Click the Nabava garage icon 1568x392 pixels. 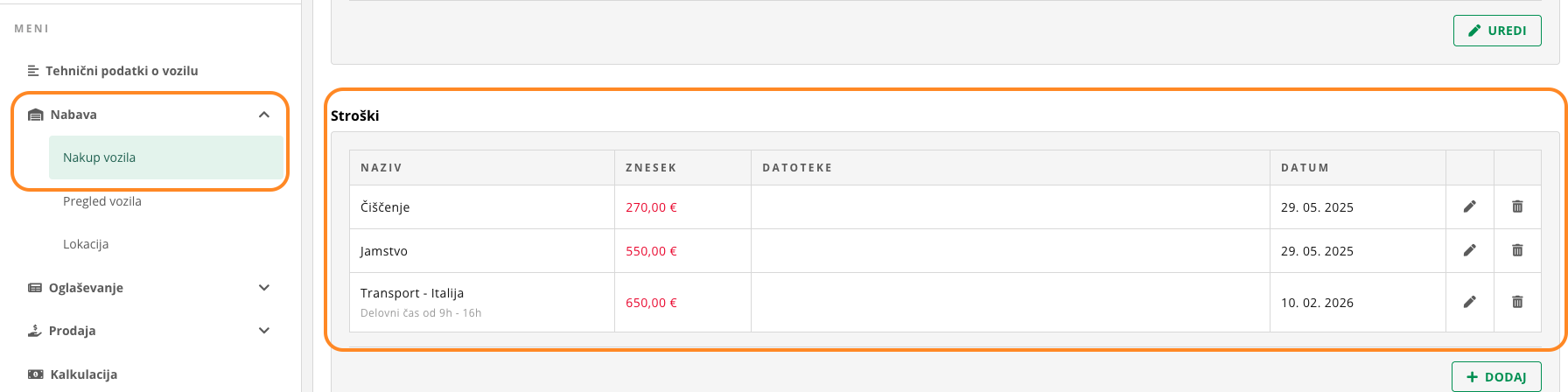click(36, 115)
